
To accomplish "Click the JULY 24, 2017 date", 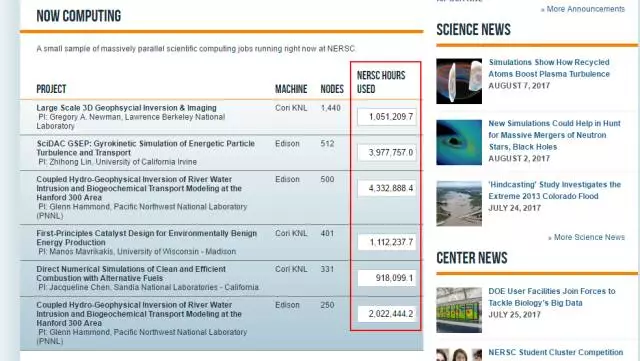I will 515,208.
